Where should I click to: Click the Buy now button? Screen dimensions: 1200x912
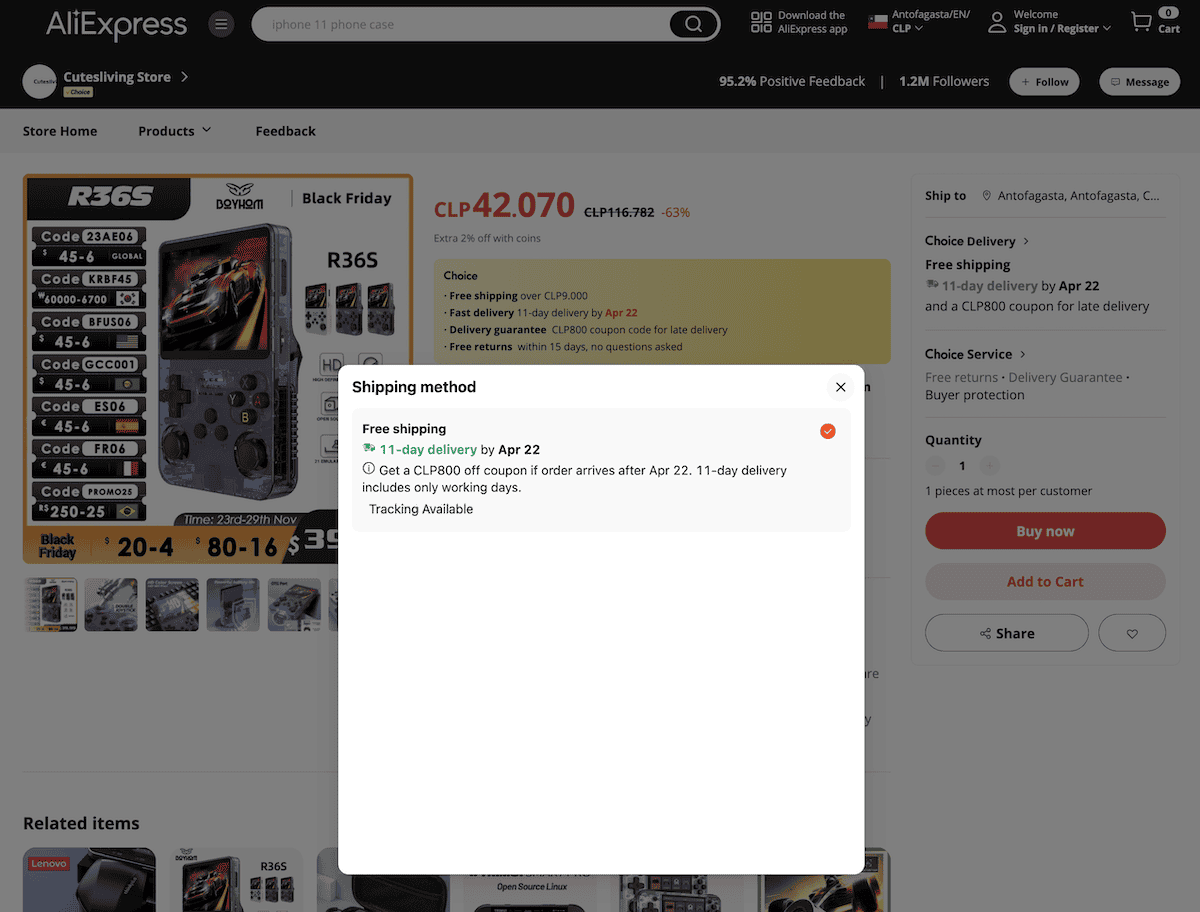pyautogui.click(x=1045, y=530)
